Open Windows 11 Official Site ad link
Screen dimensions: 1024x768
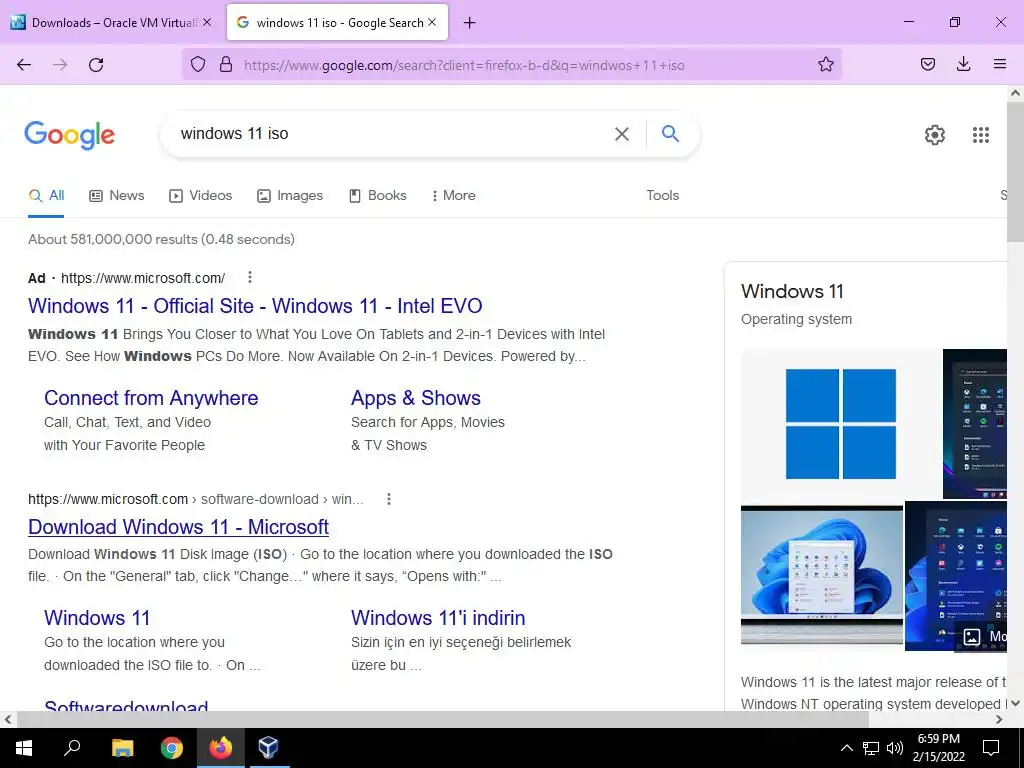point(255,306)
